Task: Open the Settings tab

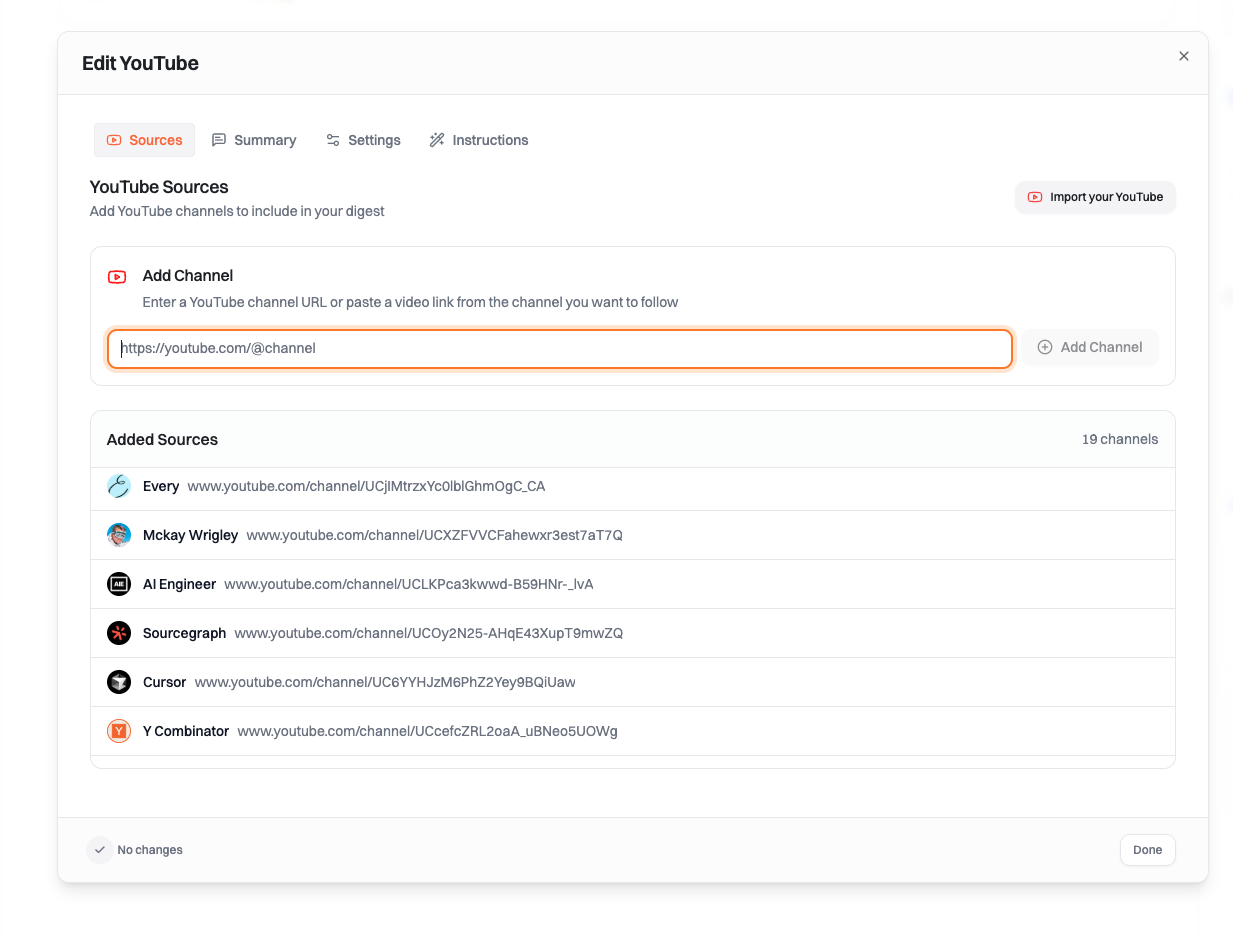Action: pos(363,140)
